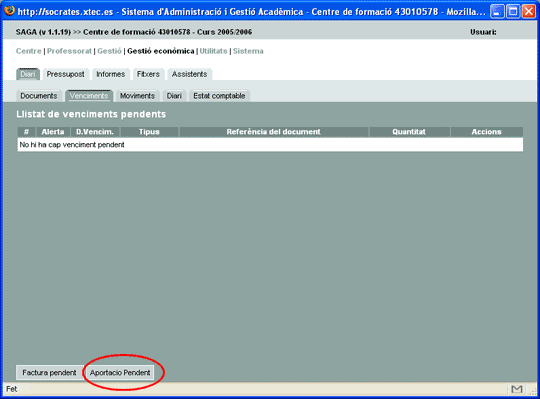Click the Accions column header
The image size is (540, 399).
(x=486, y=132)
